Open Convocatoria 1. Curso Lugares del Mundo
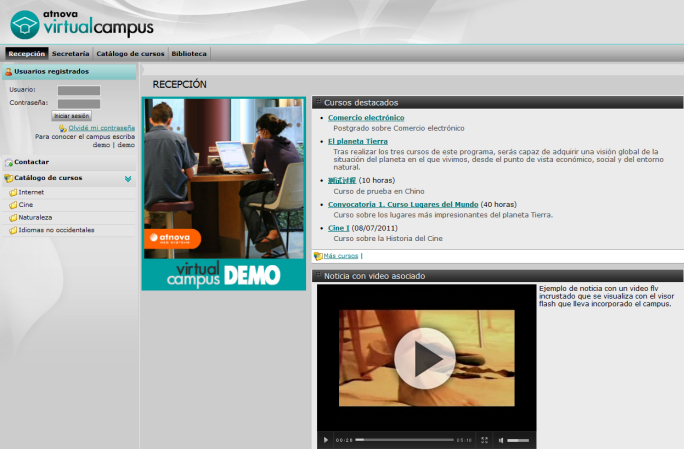This screenshot has width=684, height=449. click(403, 204)
